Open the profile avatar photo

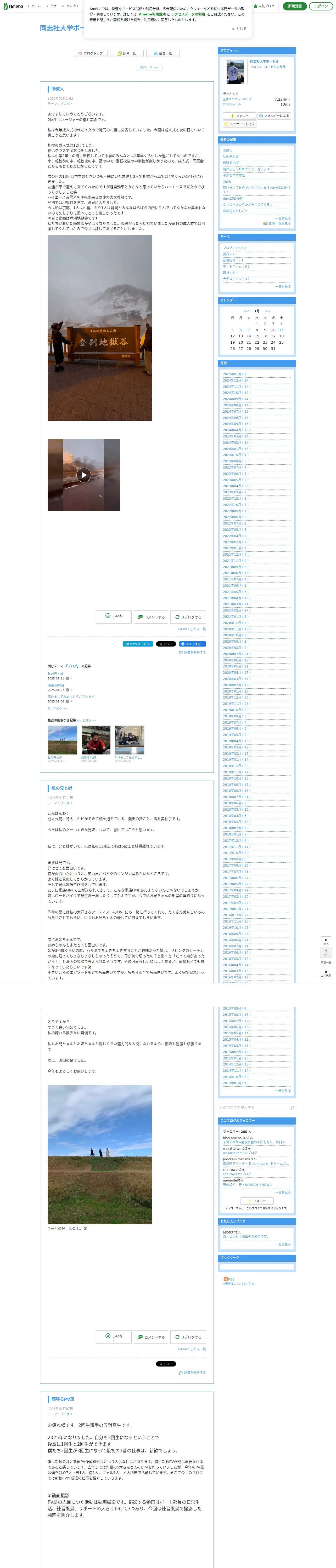pyautogui.click(x=235, y=72)
